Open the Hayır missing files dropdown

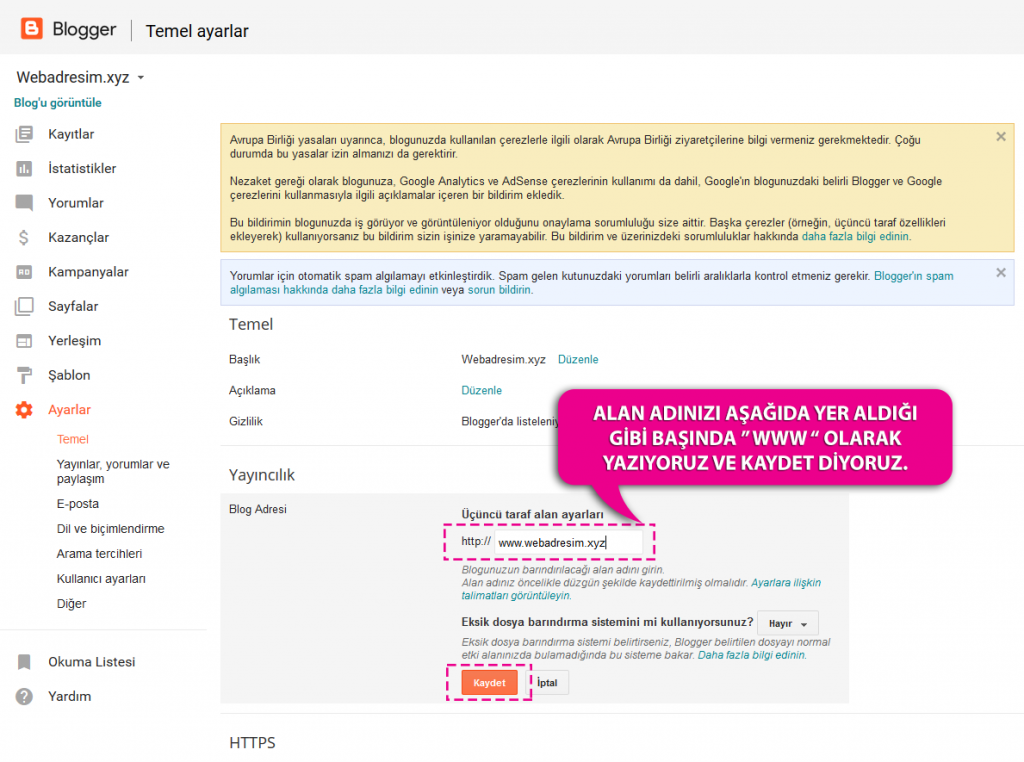coord(788,624)
